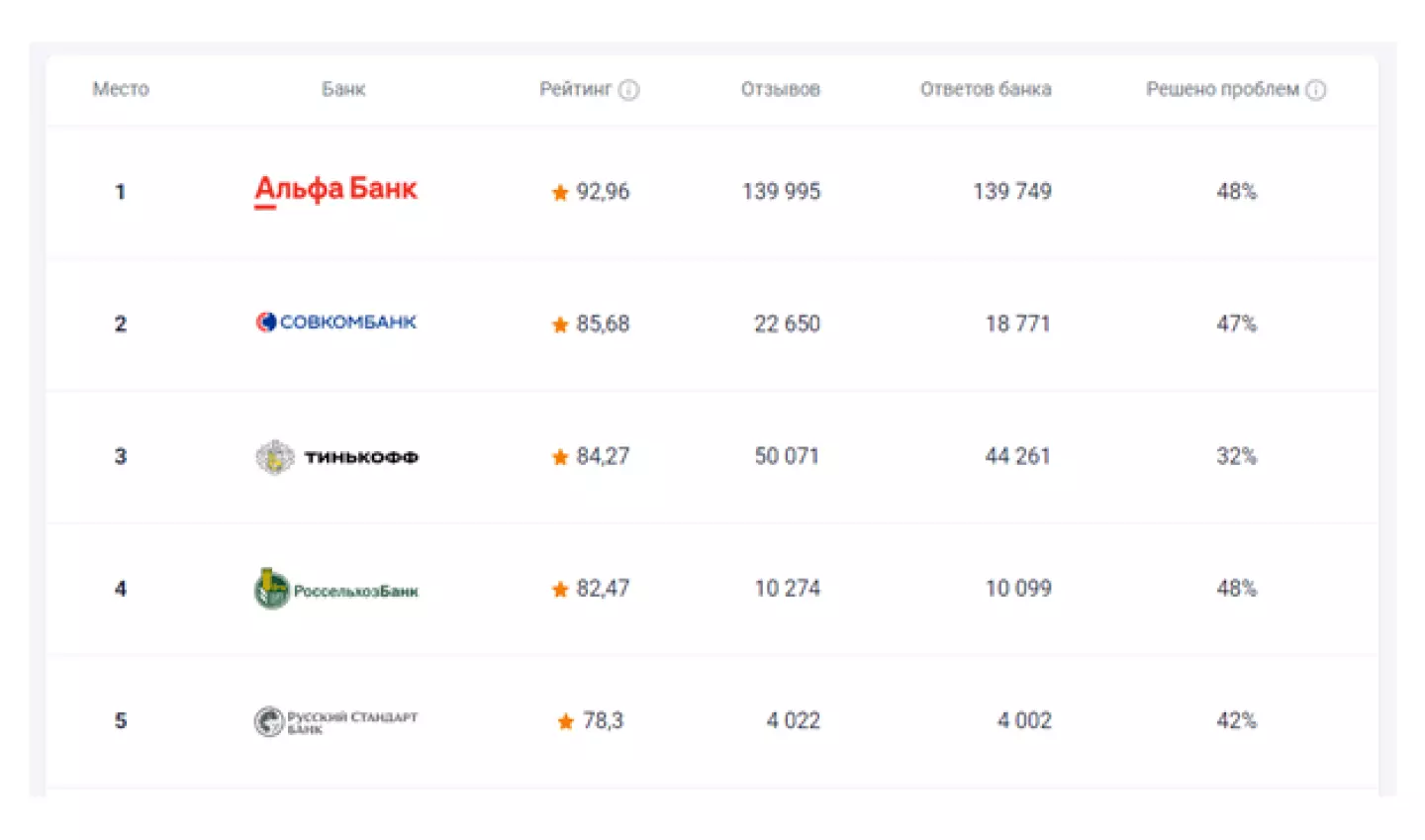
Task: Open the РоссельхозБанк logo
Action: point(336,589)
